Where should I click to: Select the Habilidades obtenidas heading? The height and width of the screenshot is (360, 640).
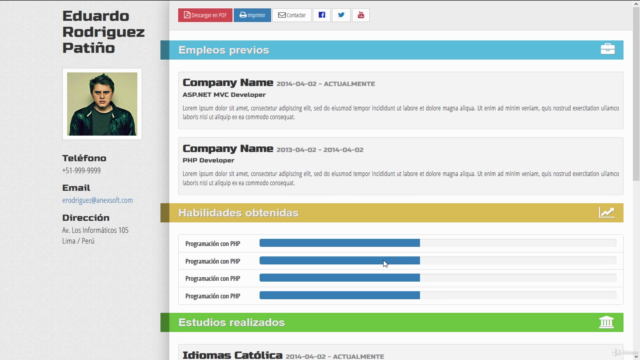[238, 213]
